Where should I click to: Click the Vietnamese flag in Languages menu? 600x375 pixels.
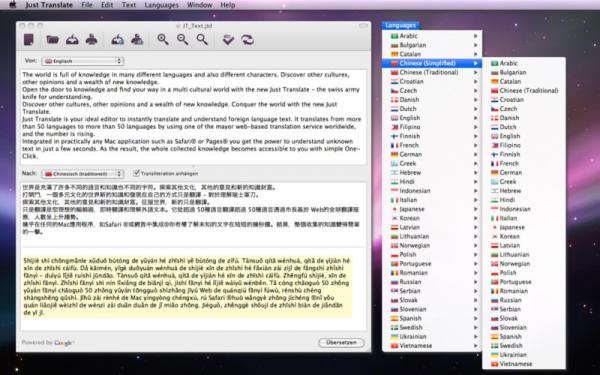pyautogui.click(x=394, y=346)
